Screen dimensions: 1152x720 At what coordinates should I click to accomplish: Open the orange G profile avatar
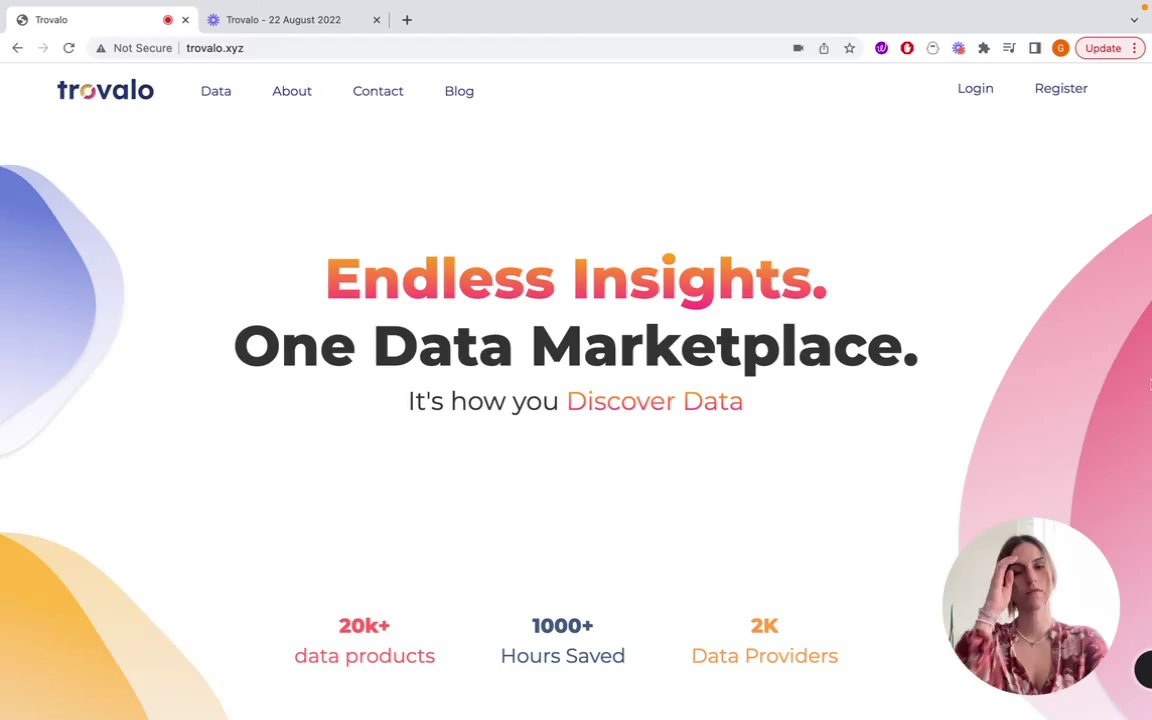(x=1060, y=48)
